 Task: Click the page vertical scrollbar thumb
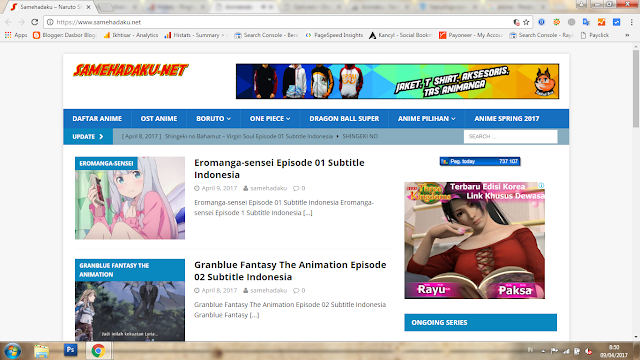click(636, 89)
